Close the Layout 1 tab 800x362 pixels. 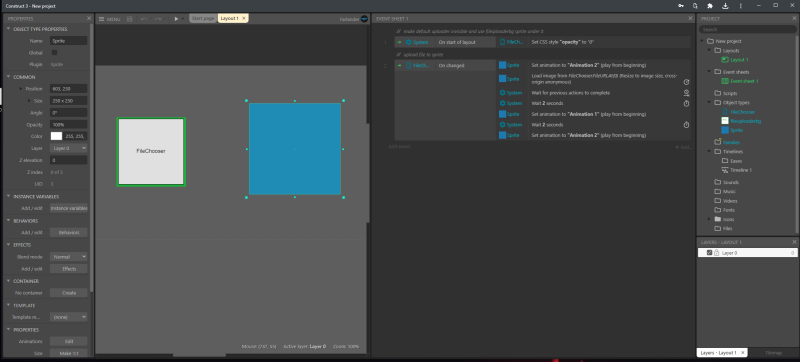pos(244,18)
